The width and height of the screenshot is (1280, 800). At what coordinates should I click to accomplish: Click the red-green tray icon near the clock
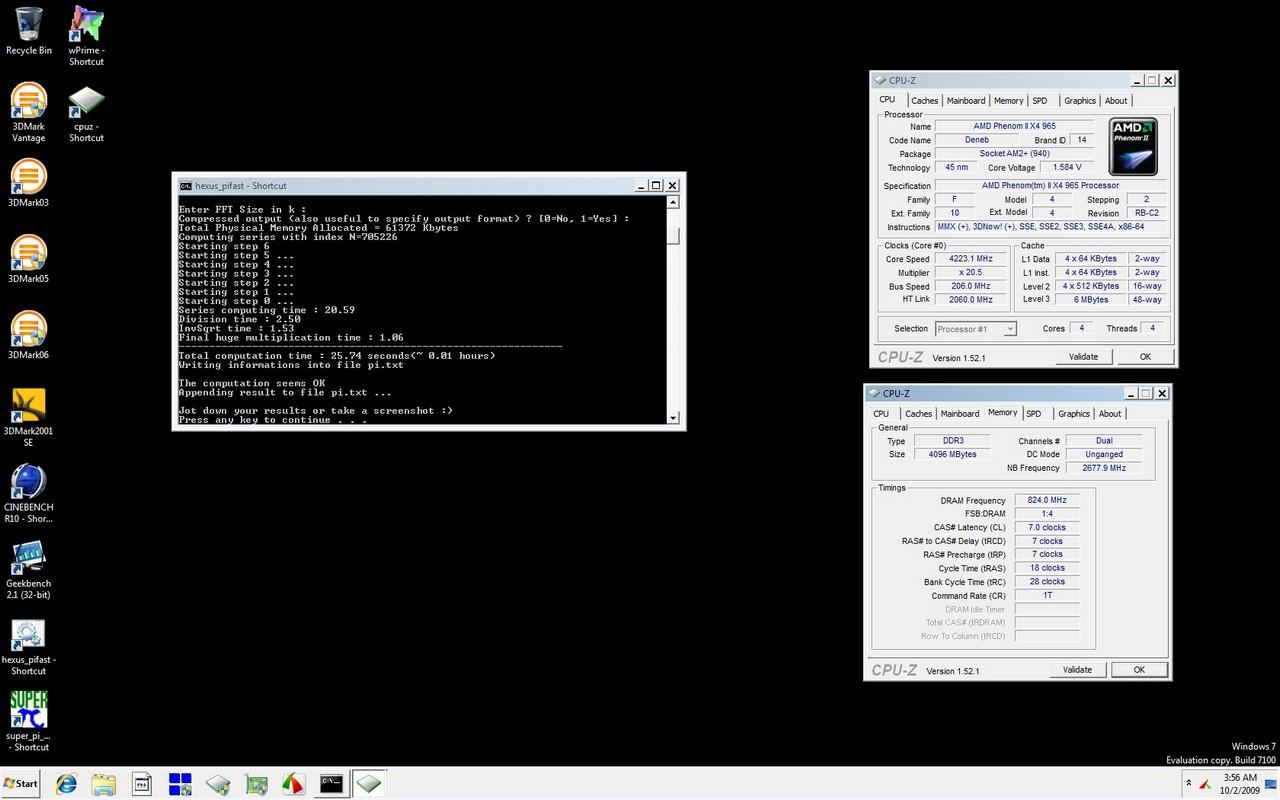[x=1206, y=784]
